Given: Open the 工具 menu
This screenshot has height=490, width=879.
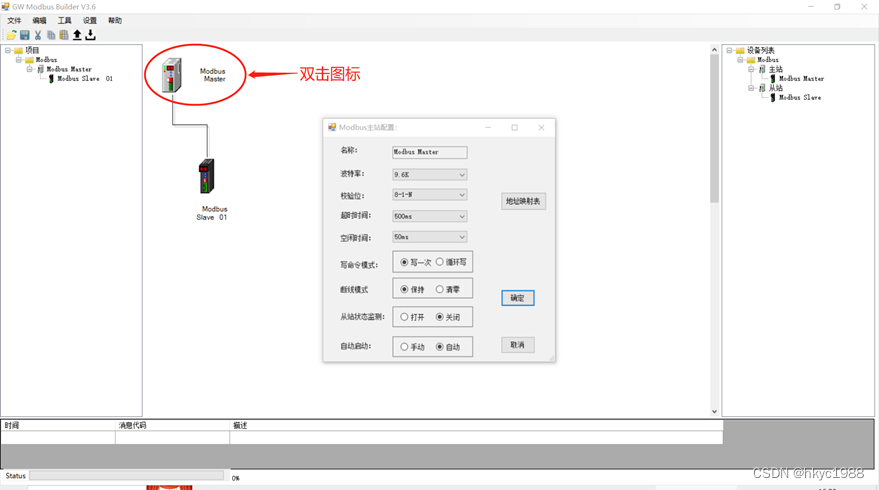Looking at the screenshot, I should [64, 21].
